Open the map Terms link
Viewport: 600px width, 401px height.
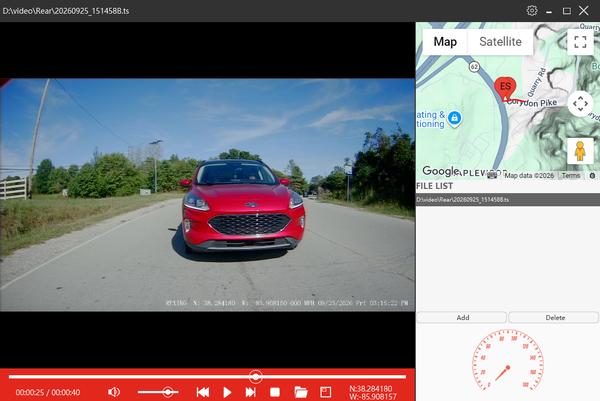[571, 175]
